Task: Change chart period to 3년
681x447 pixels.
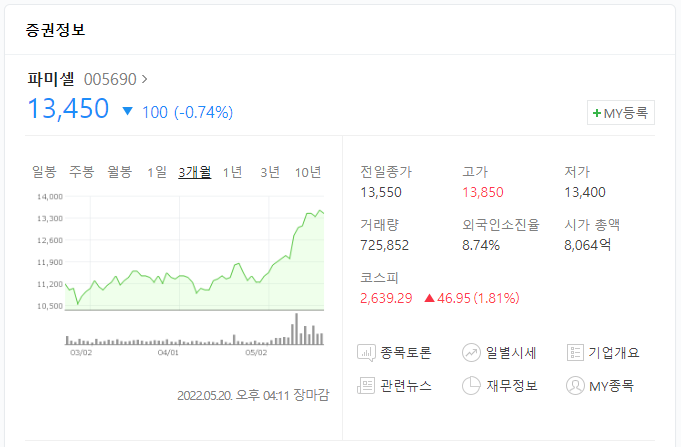Action: click(x=270, y=172)
